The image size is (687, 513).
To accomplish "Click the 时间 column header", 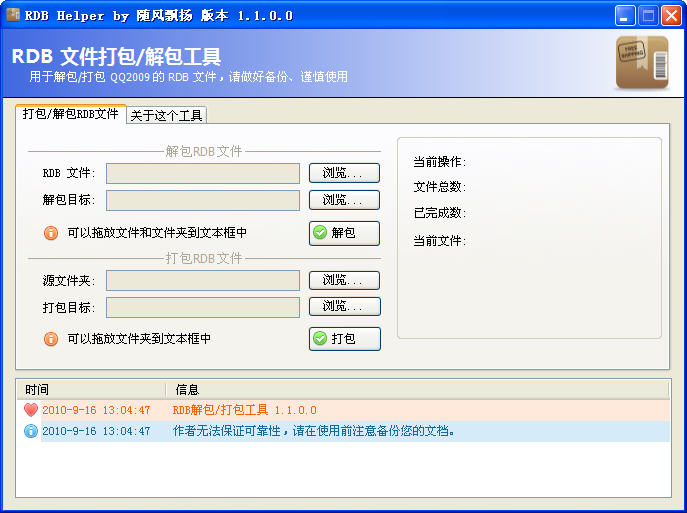I will click(x=90, y=389).
